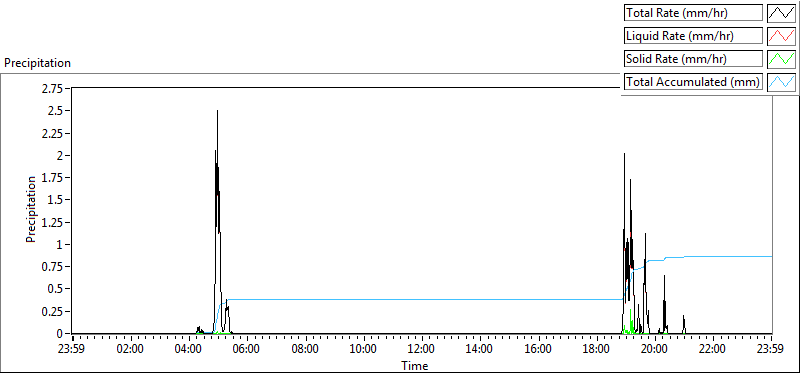The image size is (800, 373).
Task: Click the 0 minimum y-axis value
Action: tap(60, 333)
